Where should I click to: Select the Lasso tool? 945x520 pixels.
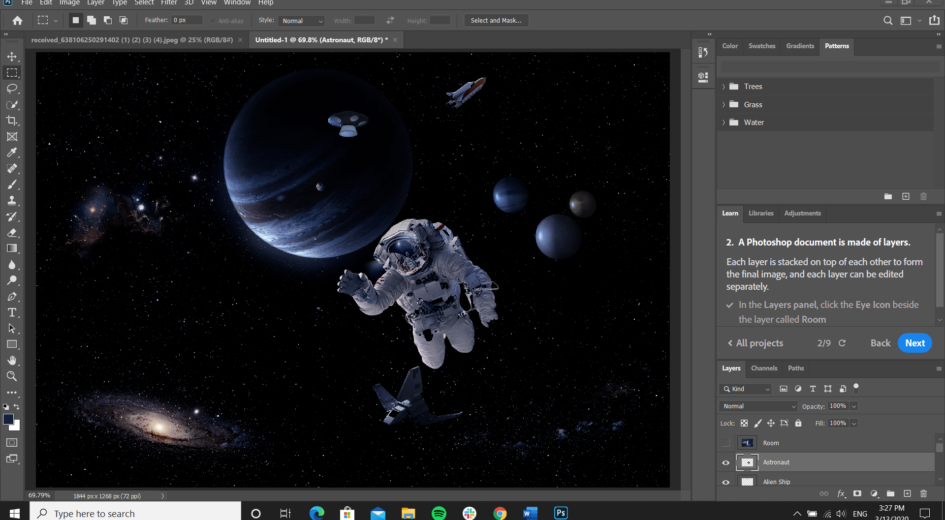click(x=11, y=89)
